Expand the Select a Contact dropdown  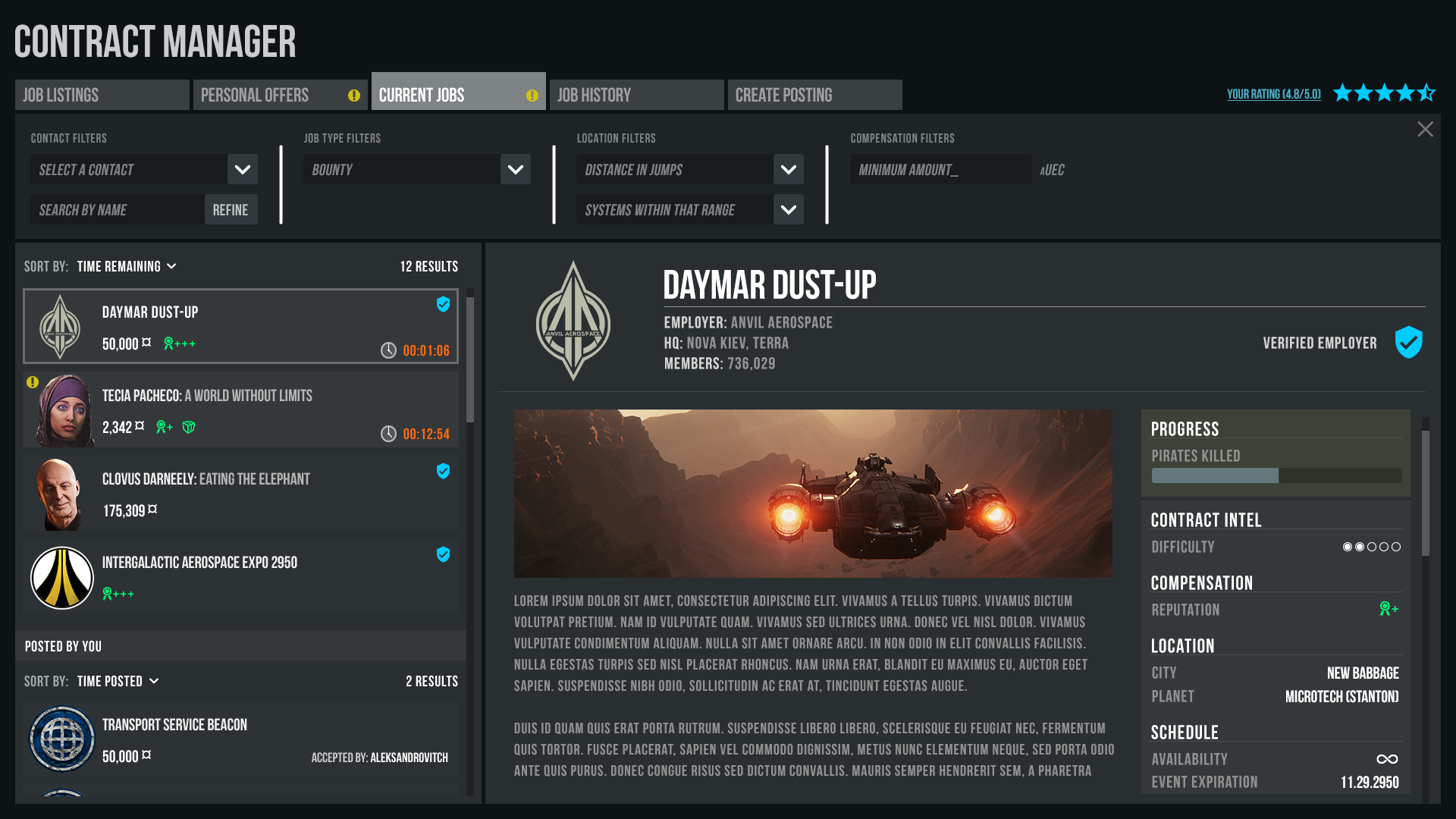pos(243,170)
